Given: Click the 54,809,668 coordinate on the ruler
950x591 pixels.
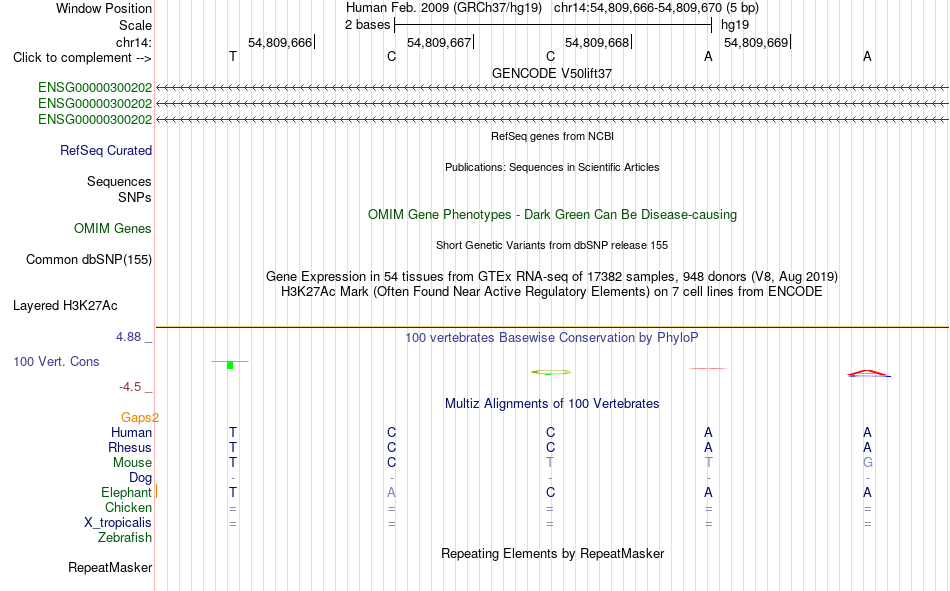Looking at the screenshot, I should (597, 42).
